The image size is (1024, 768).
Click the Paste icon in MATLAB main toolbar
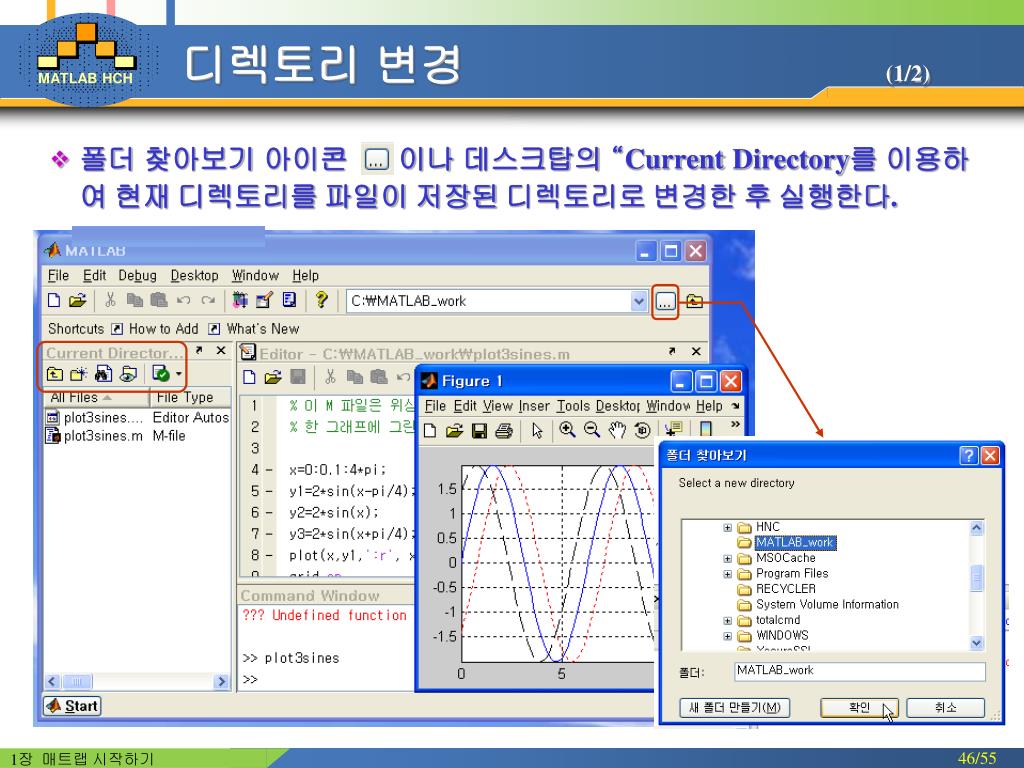(159, 300)
